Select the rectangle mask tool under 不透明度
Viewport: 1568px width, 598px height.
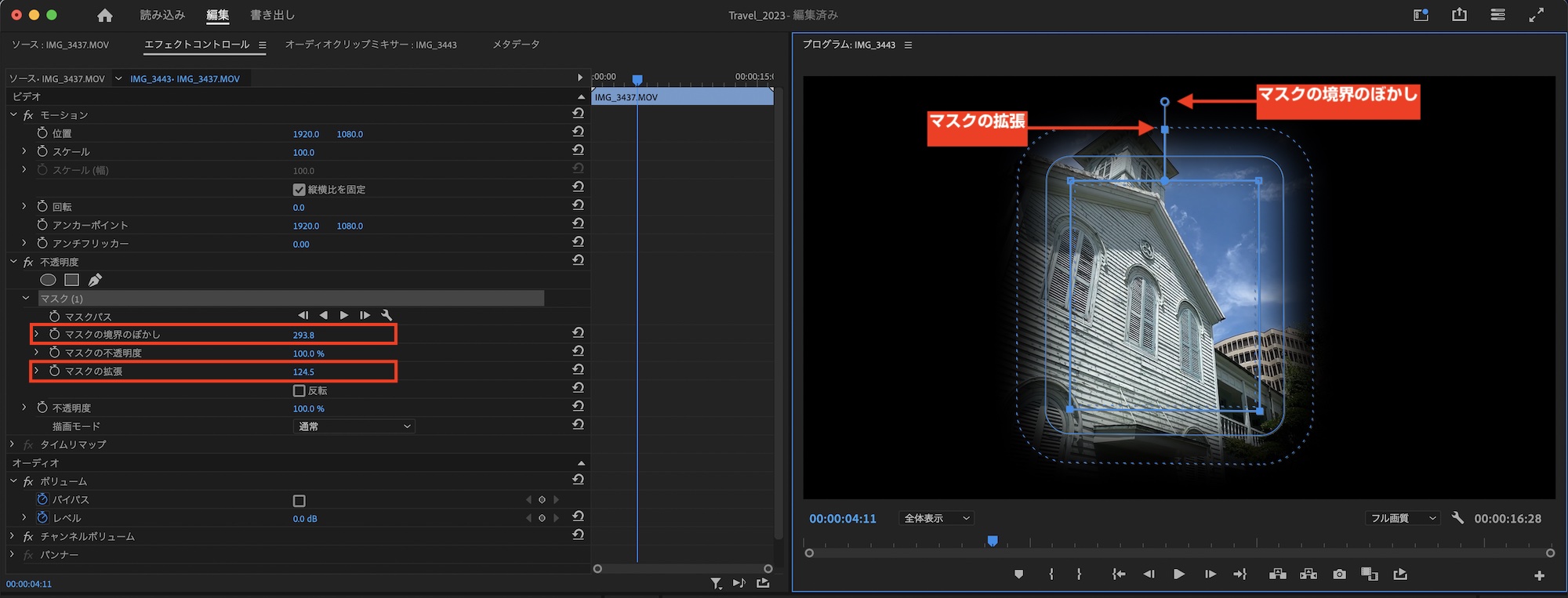(71, 280)
